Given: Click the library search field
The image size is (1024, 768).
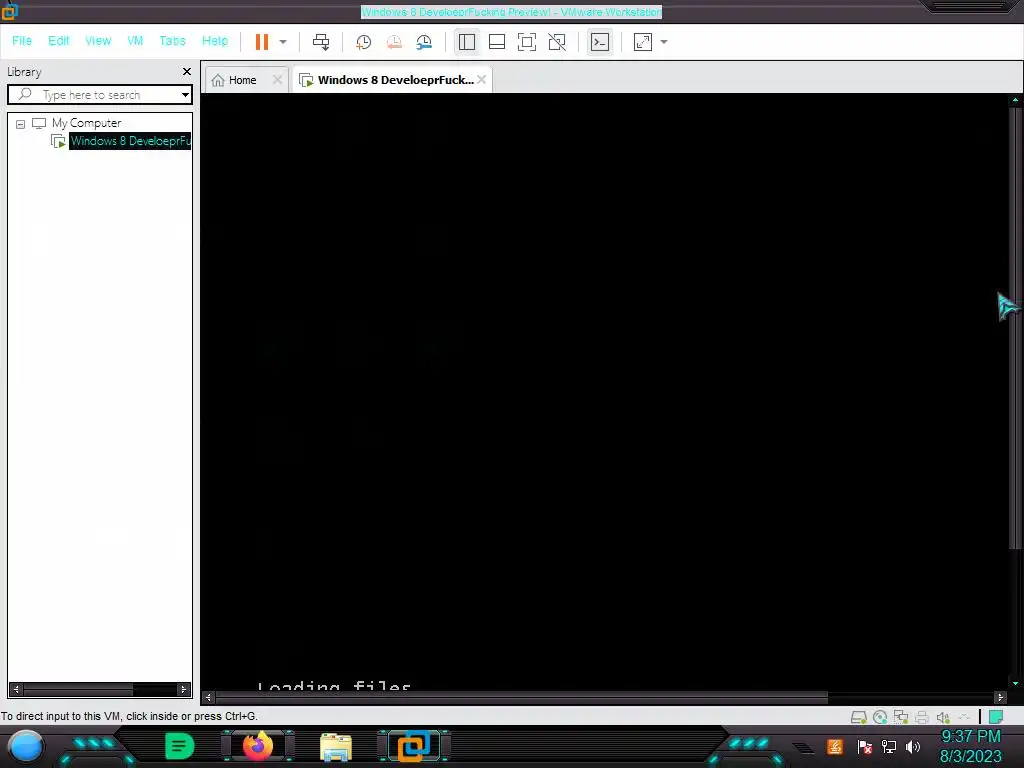Looking at the screenshot, I should coord(100,95).
